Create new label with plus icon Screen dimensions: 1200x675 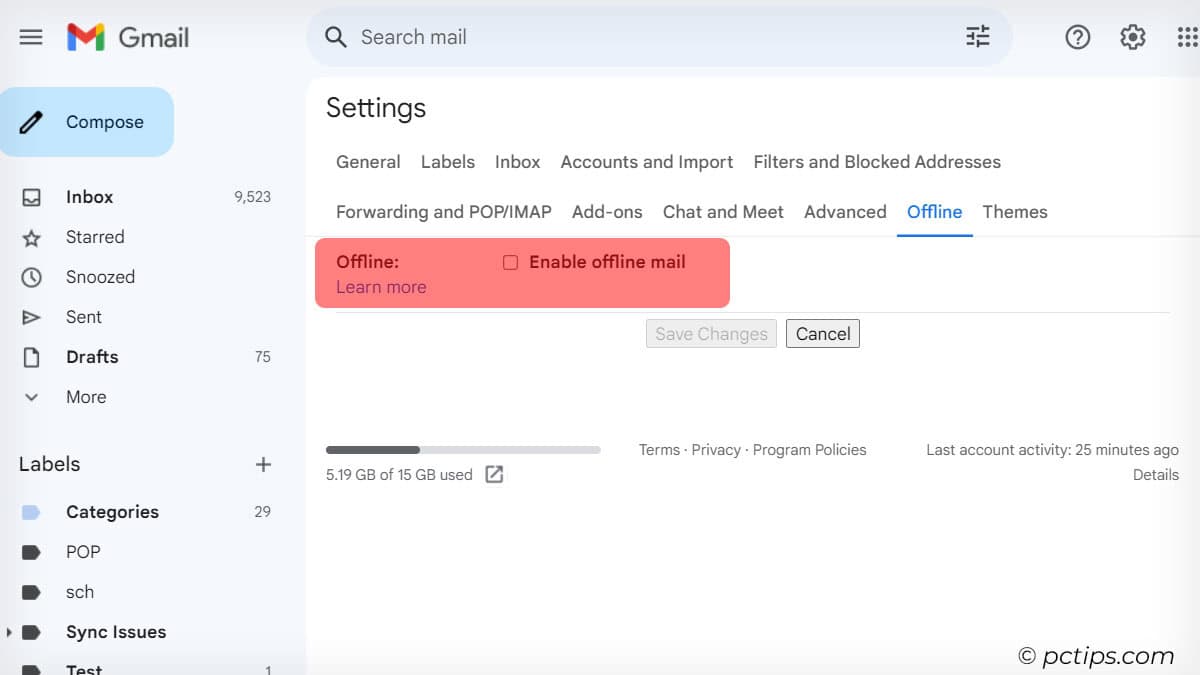[263, 464]
